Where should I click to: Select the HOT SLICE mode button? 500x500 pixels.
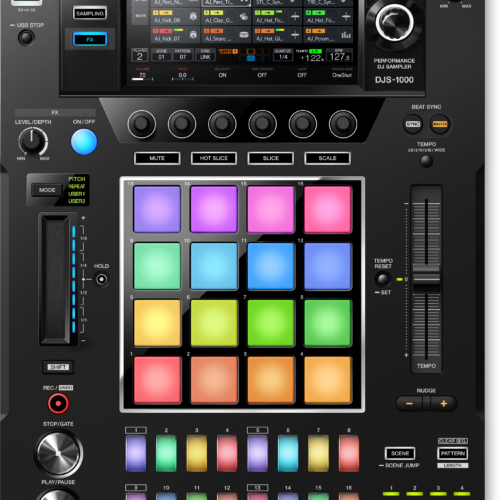click(214, 158)
